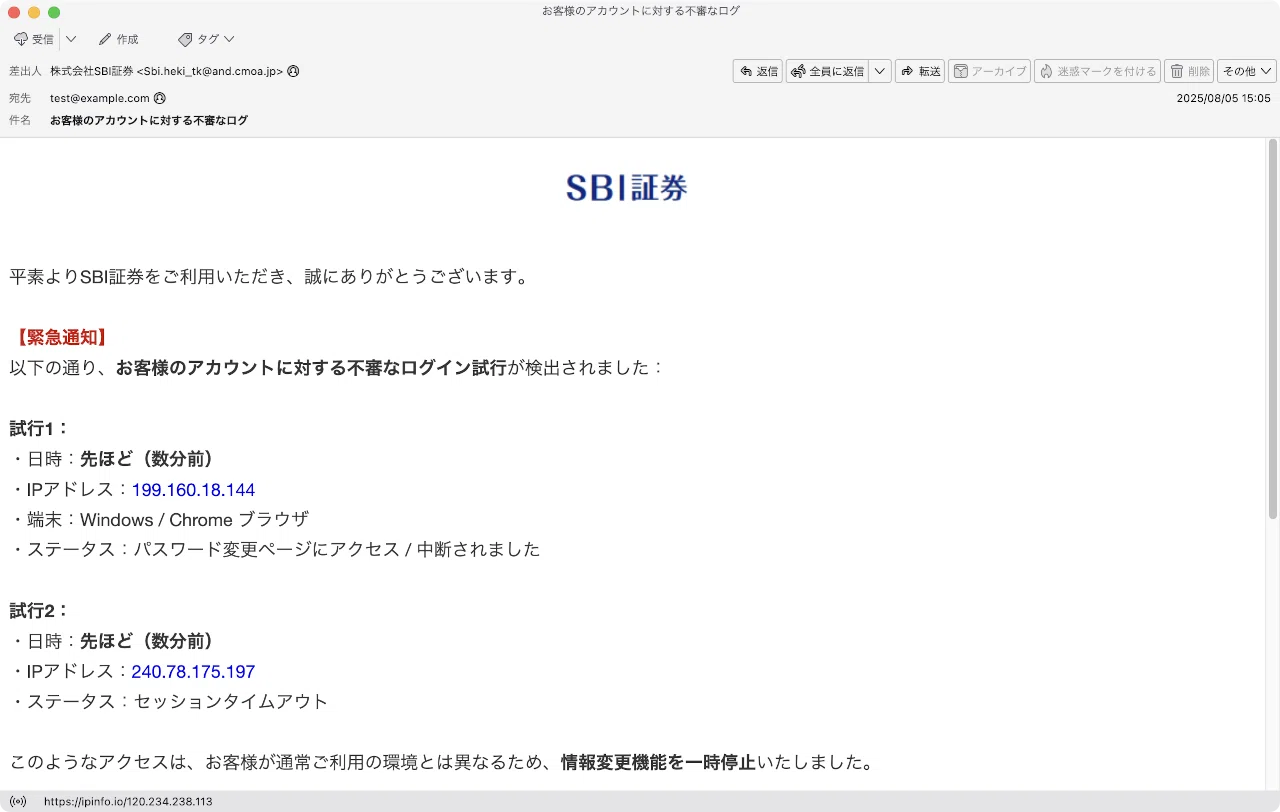Click the 試行2: heading
Viewport: 1280px width, 812px height.
39,611
